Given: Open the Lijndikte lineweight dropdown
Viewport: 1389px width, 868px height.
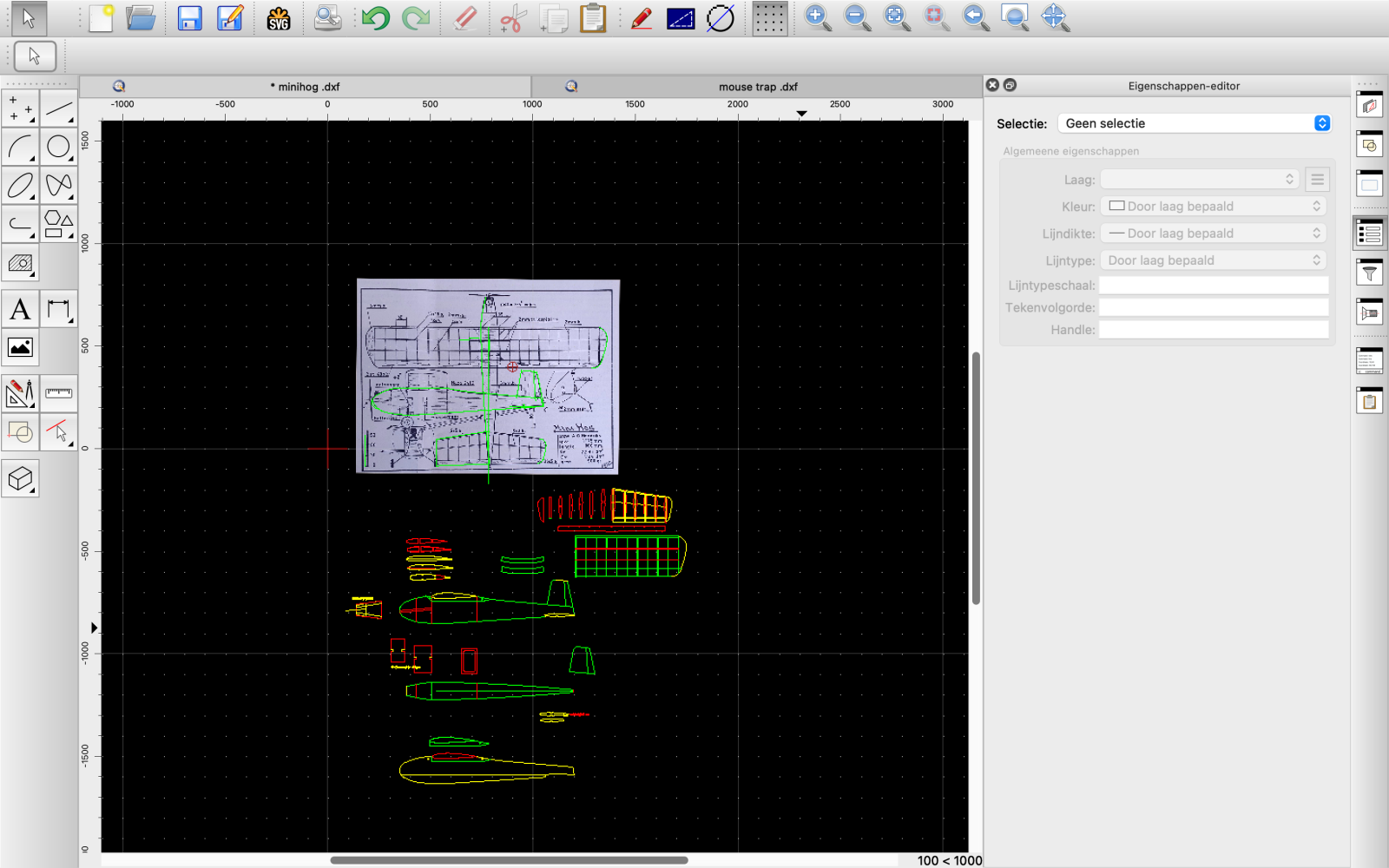Looking at the screenshot, I should tap(1214, 233).
